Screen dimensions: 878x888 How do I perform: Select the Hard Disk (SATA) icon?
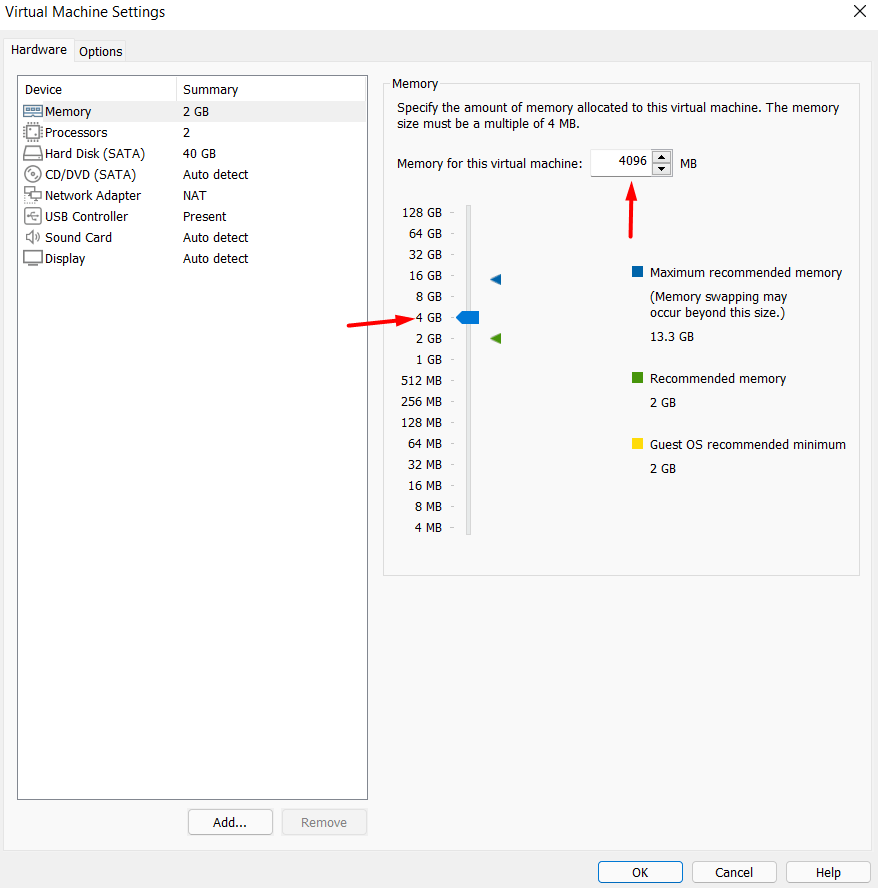pos(32,154)
